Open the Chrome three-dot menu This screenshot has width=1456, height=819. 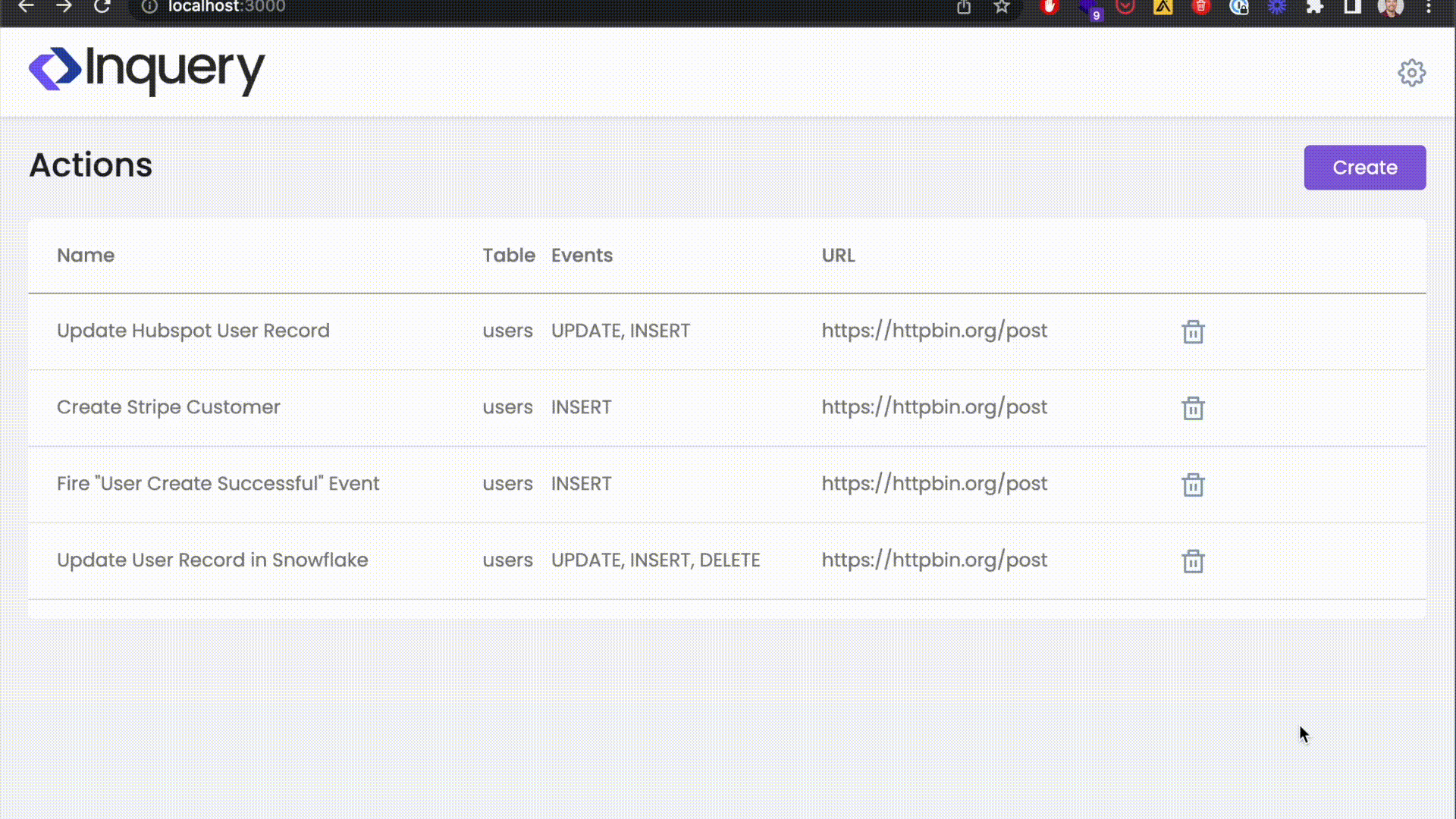click(x=1429, y=7)
